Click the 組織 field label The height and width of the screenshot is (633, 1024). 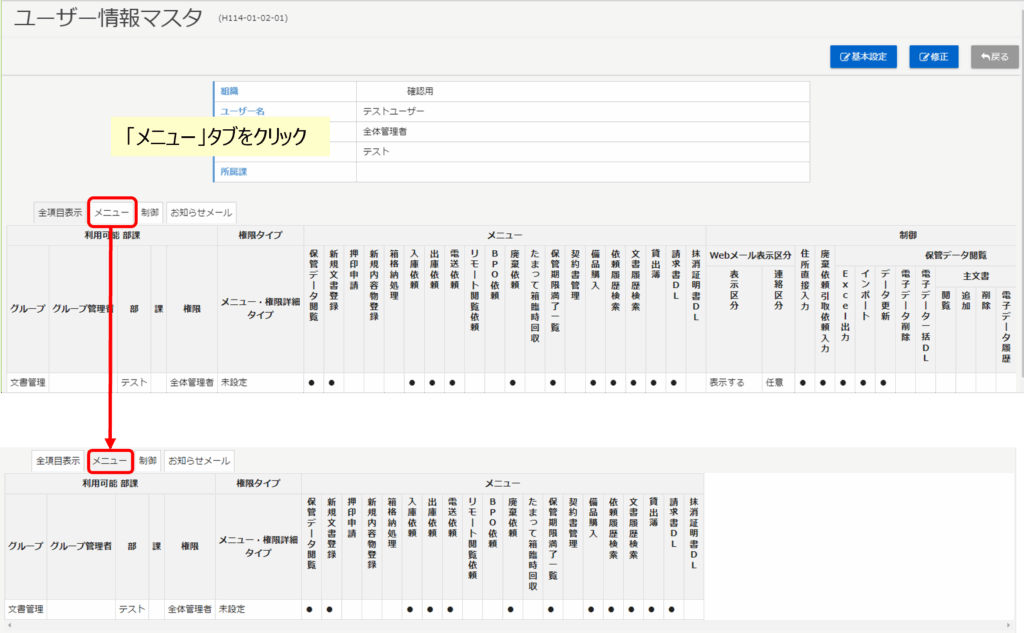[x=229, y=91]
